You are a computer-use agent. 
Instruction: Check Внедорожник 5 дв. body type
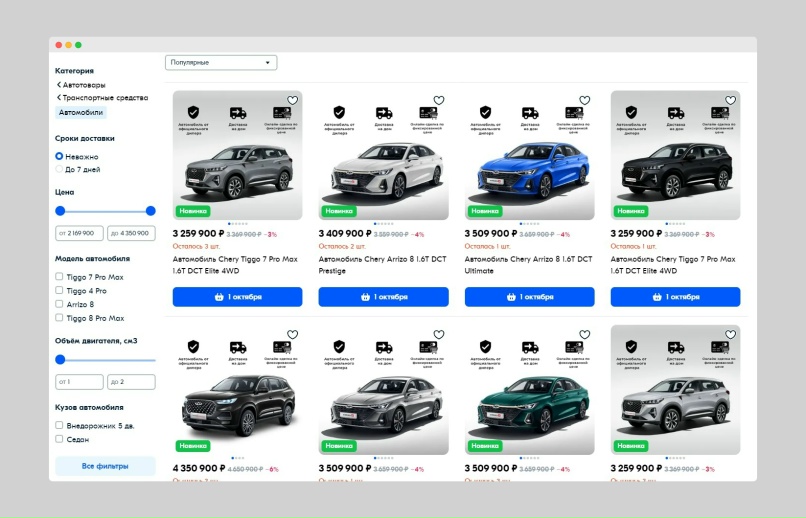[x=59, y=425]
